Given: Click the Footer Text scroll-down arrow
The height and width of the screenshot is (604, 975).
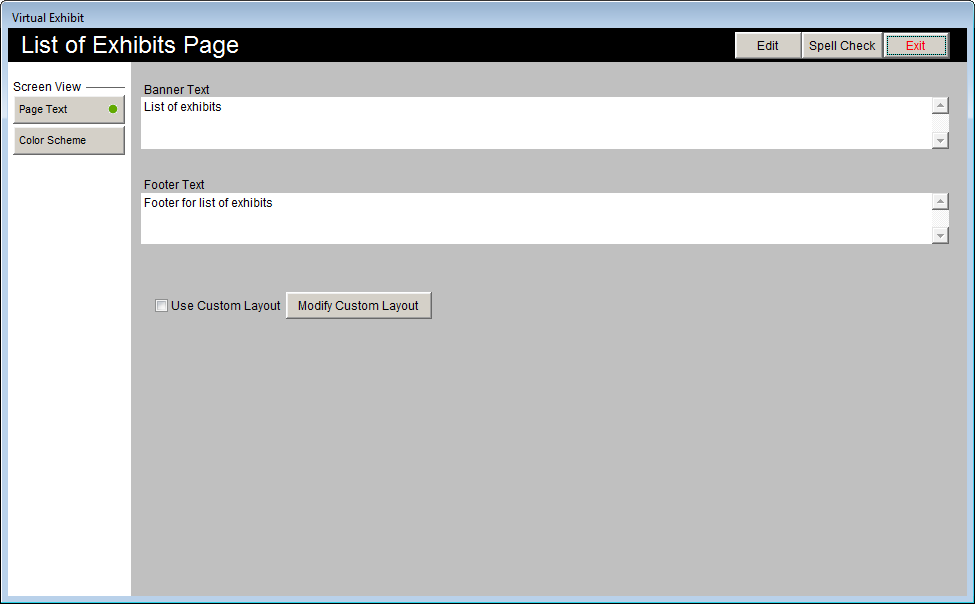Looking at the screenshot, I should (x=940, y=235).
